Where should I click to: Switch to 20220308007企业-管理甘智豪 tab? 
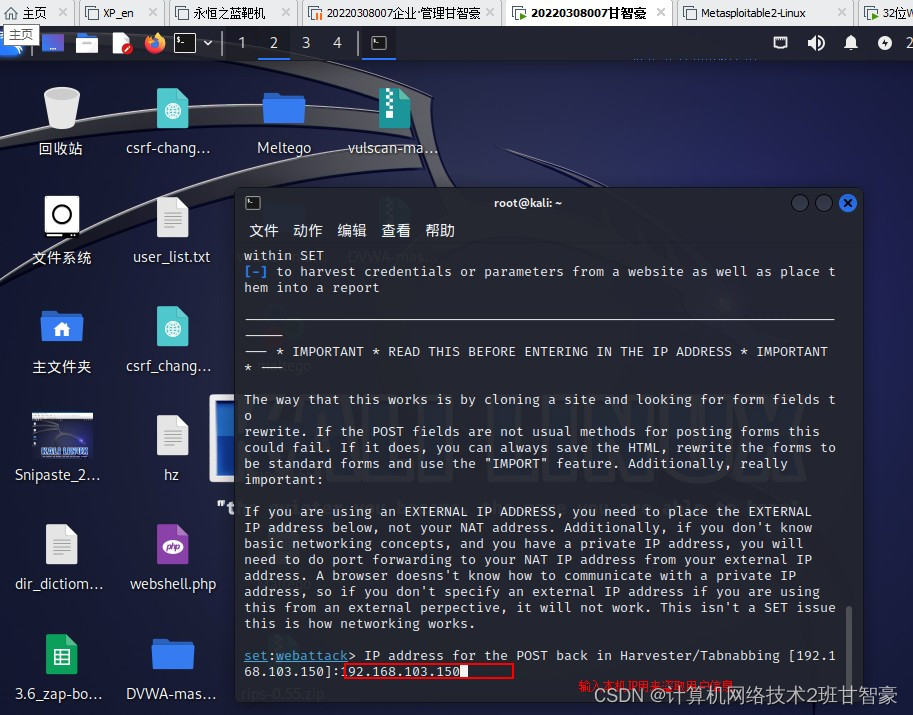[402, 12]
